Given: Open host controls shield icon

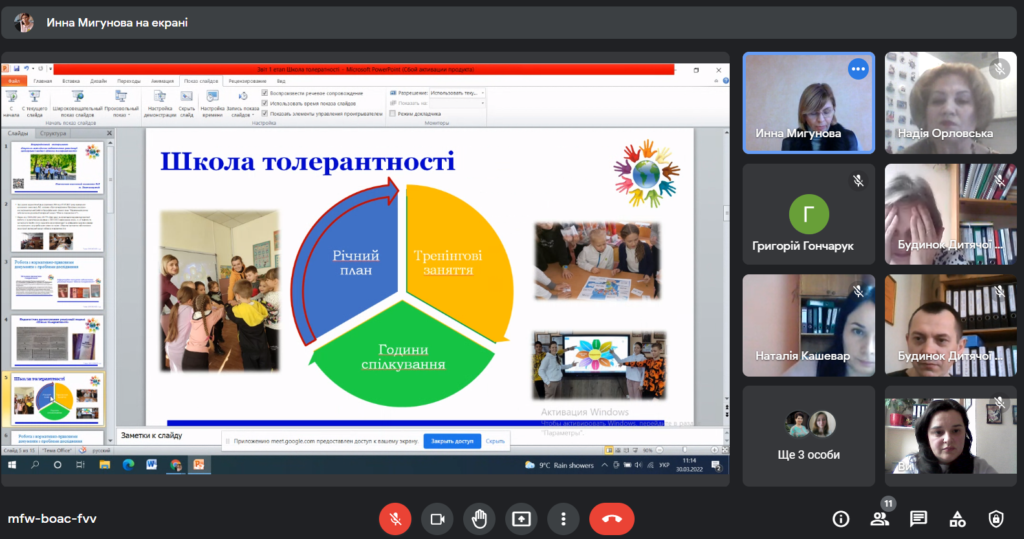Looking at the screenshot, I should (996, 519).
